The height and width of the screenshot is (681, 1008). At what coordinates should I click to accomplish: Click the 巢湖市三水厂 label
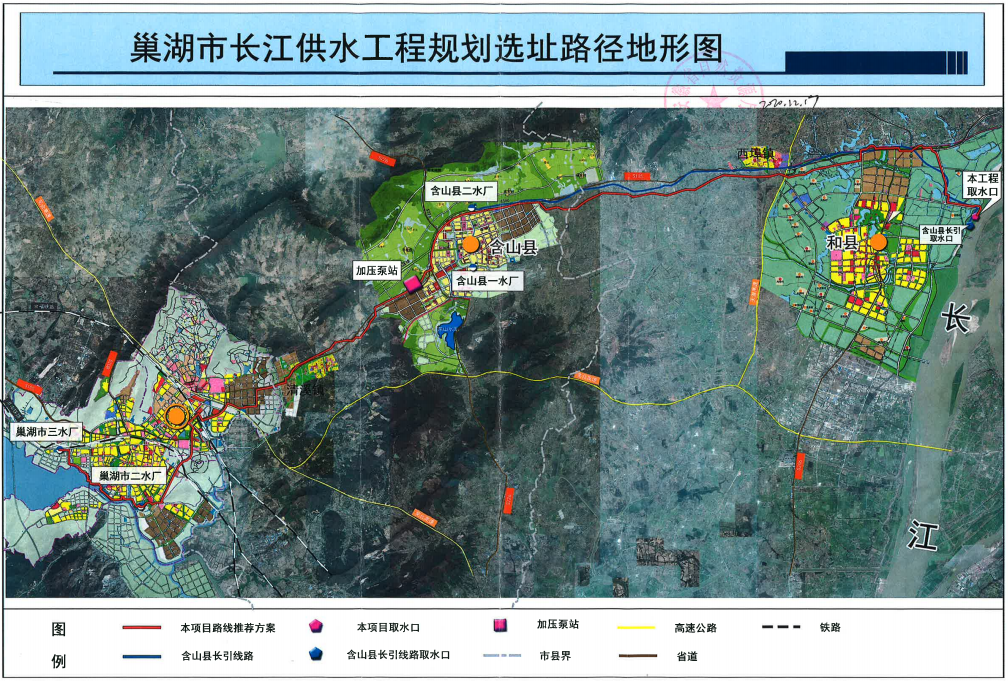pyautogui.click(x=46, y=432)
